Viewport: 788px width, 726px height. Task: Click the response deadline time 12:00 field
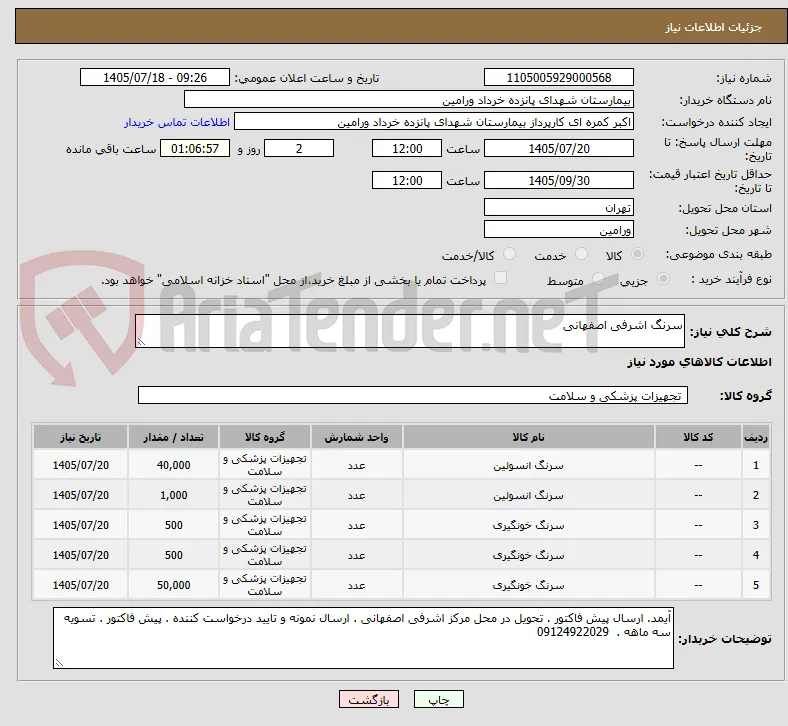407,148
